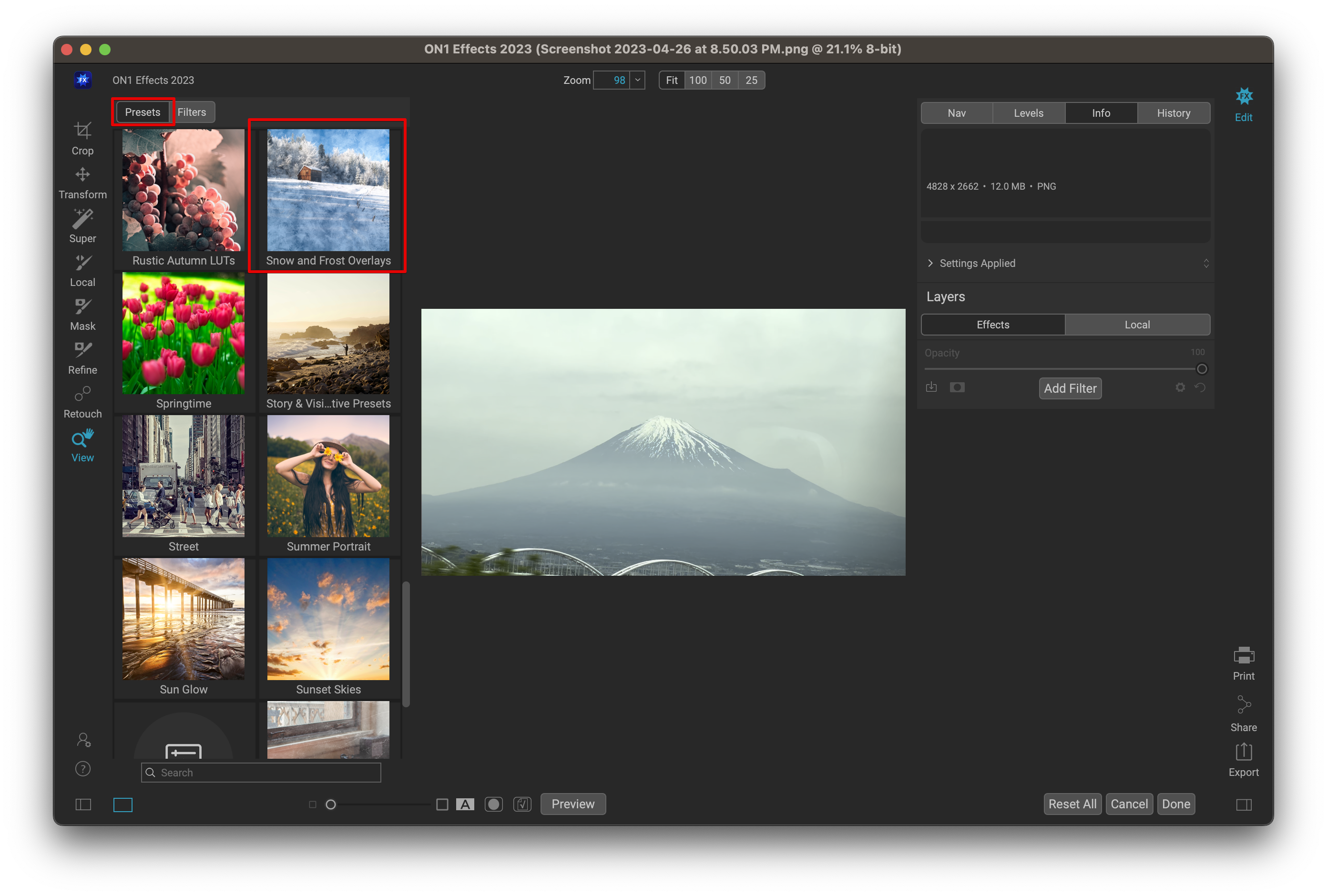Open the Zoom percentage dropdown arrow
1327x896 pixels.
click(638, 80)
